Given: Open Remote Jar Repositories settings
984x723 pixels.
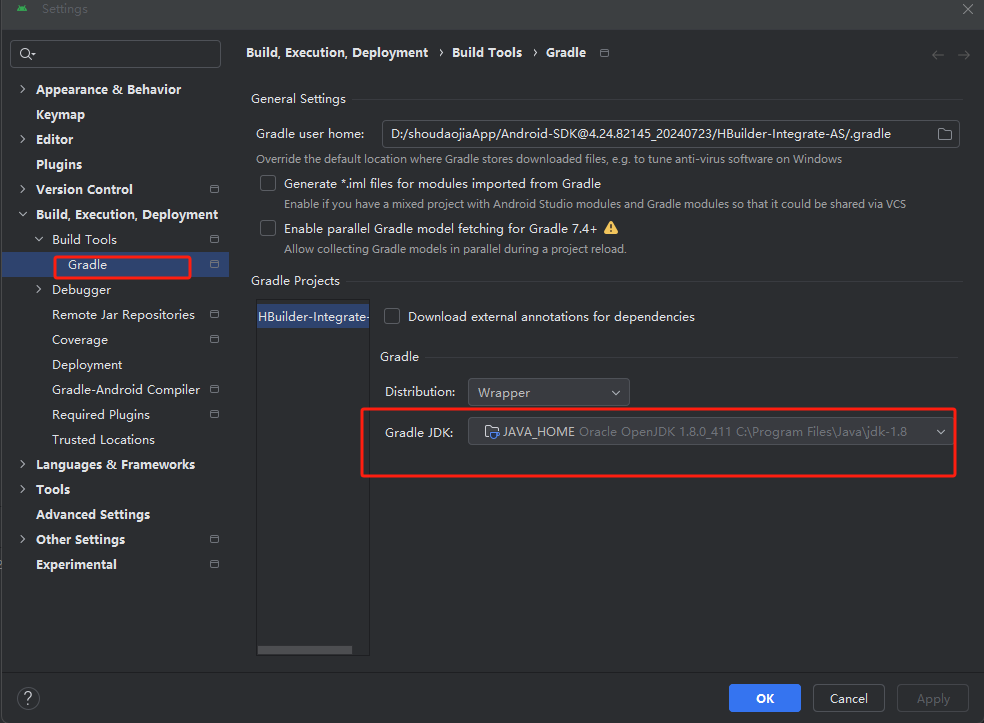Looking at the screenshot, I should pos(123,314).
